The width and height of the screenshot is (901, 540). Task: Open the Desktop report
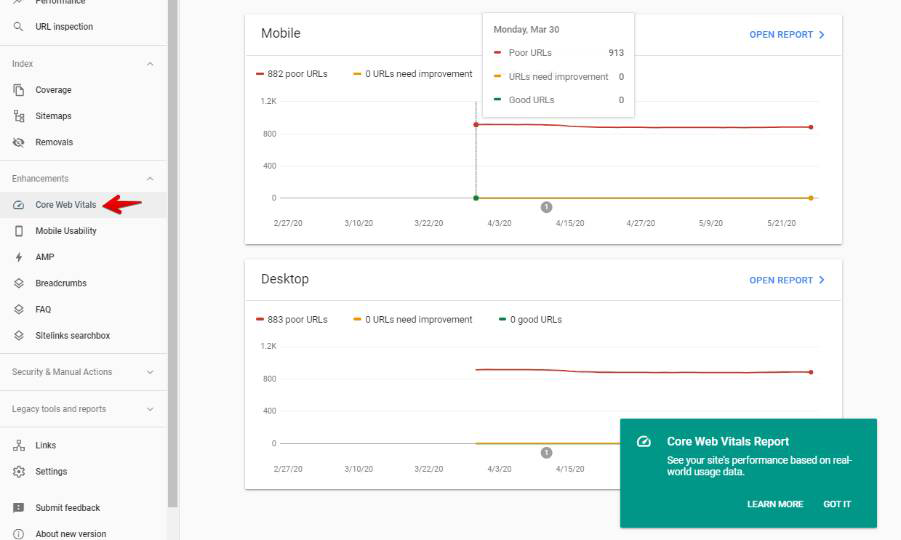click(x=787, y=280)
